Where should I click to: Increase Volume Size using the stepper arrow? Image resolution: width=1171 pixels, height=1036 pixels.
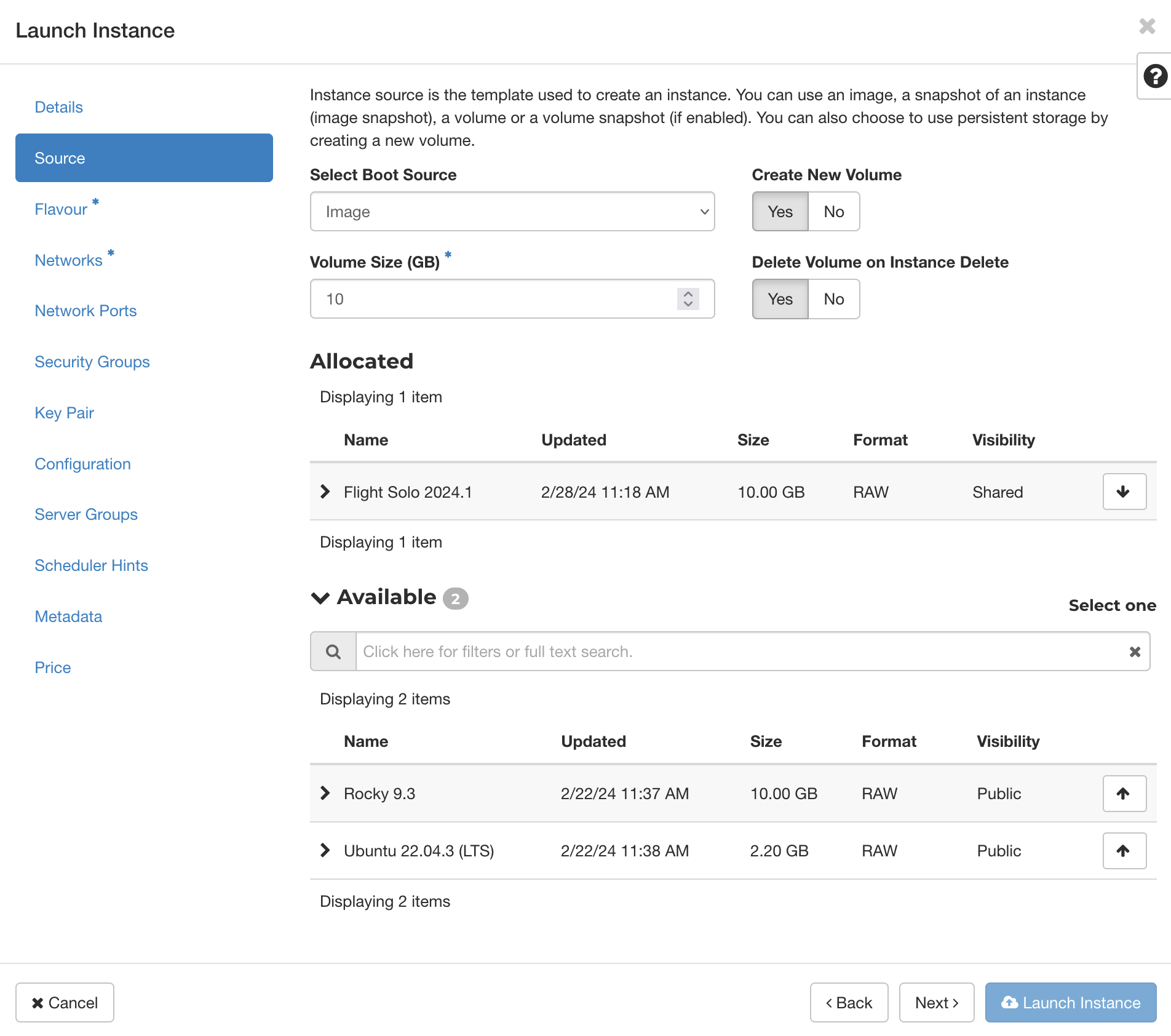coord(687,293)
